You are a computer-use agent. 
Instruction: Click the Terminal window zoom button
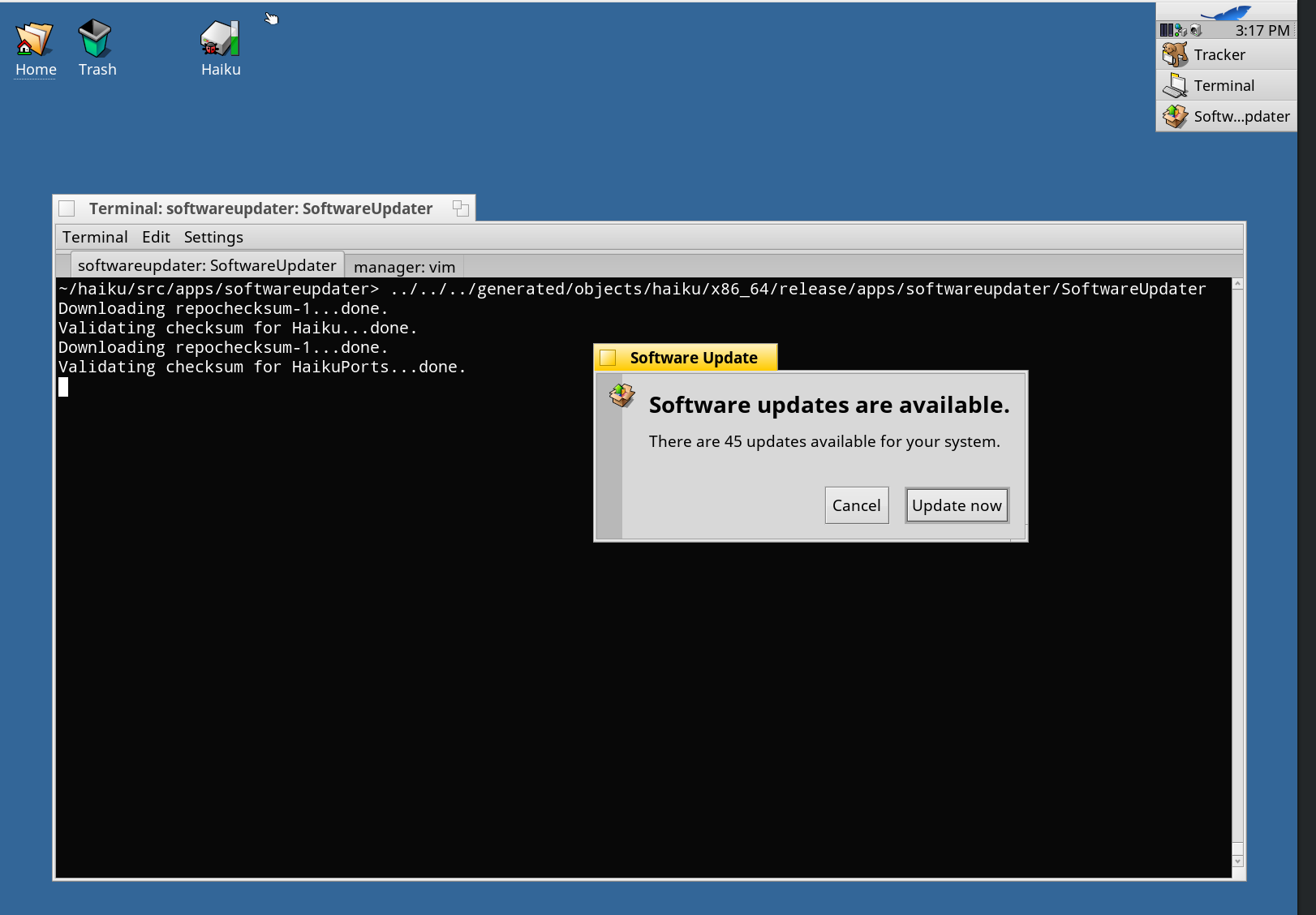461,208
